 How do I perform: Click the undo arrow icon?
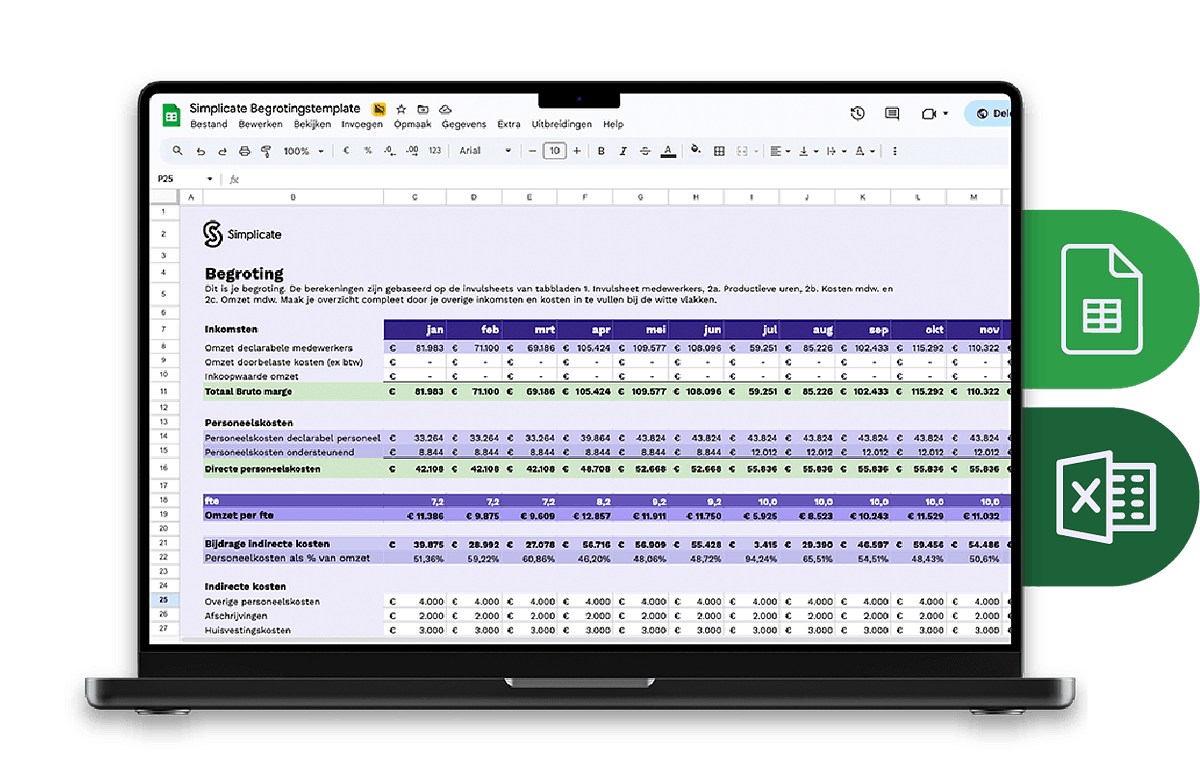pyautogui.click(x=200, y=151)
